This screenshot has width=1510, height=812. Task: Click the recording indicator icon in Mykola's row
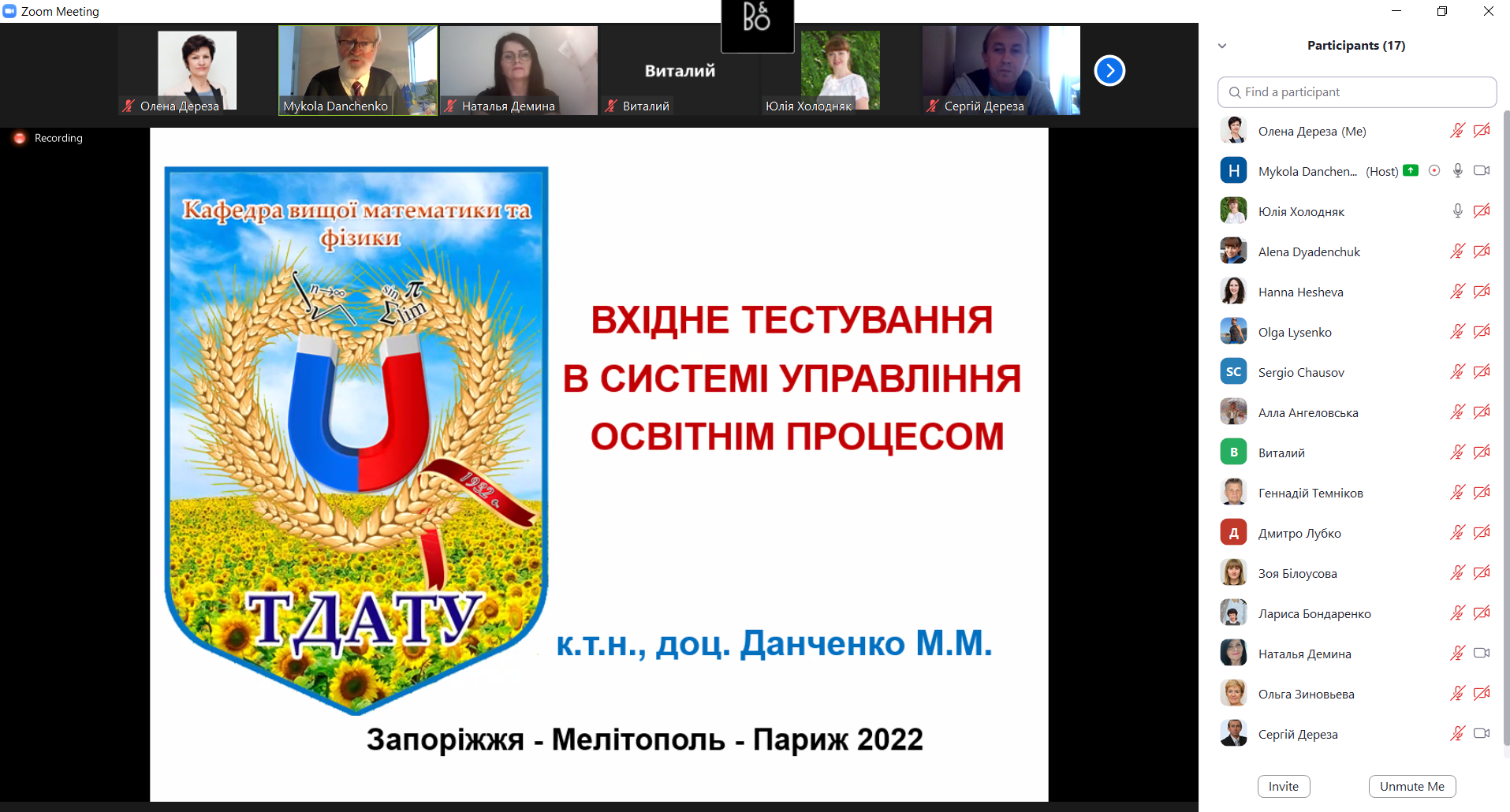coord(1434,170)
